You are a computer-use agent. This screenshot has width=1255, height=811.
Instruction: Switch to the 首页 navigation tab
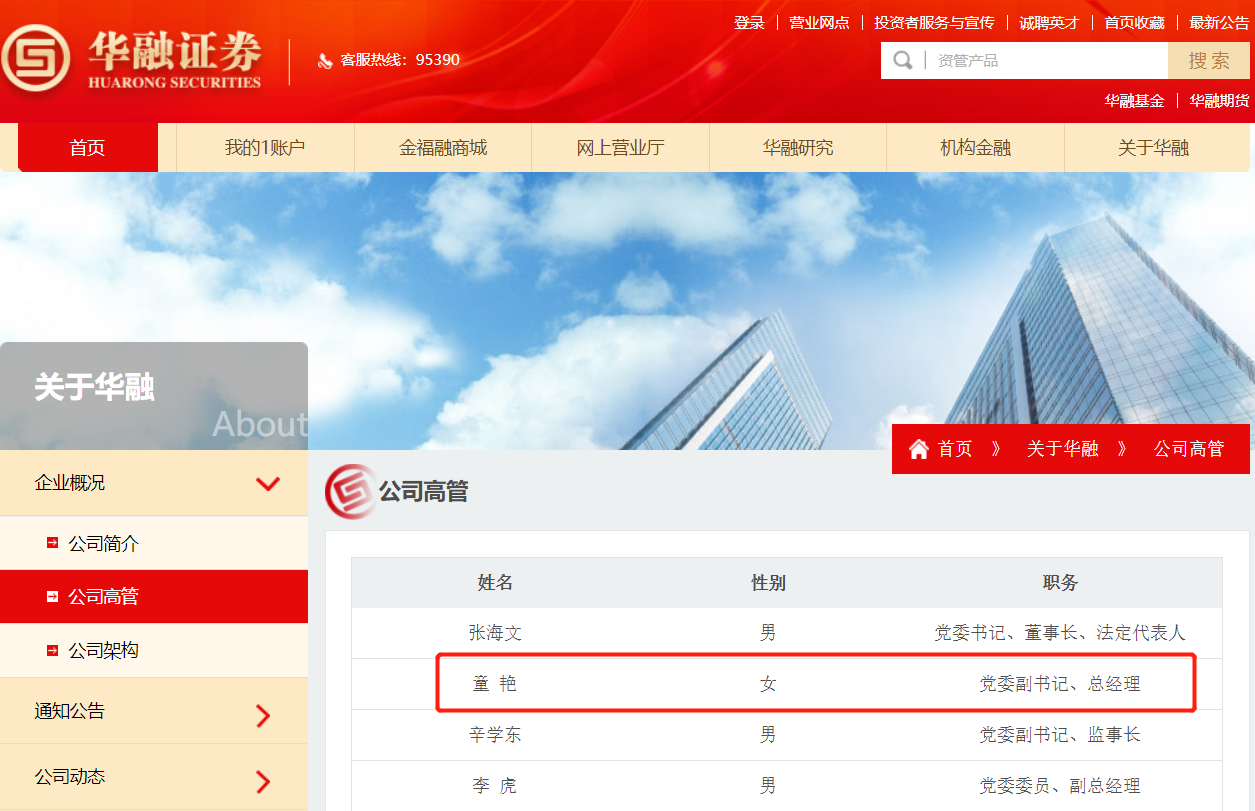pos(87,146)
